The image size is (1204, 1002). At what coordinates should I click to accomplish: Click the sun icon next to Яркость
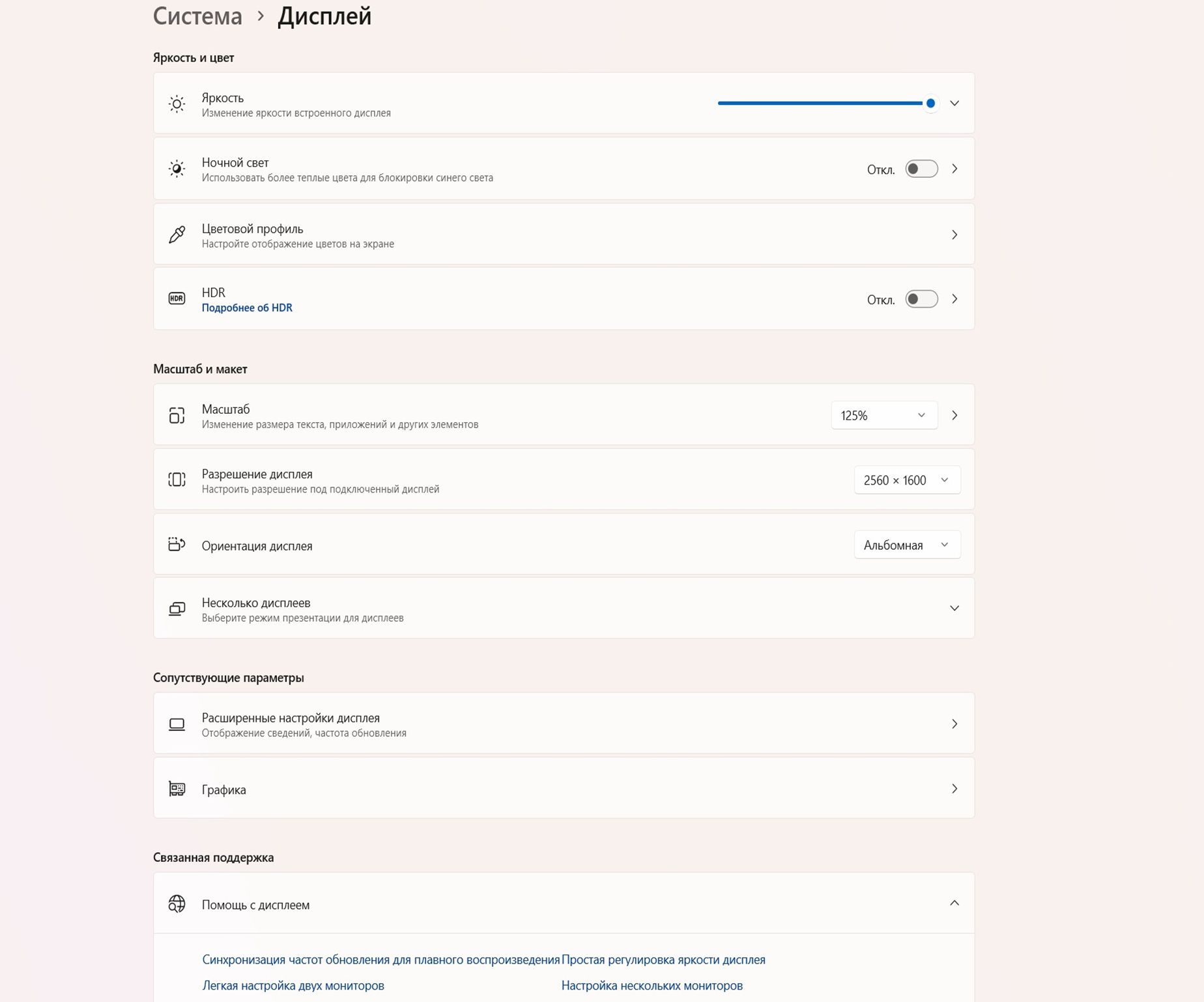click(177, 104)
